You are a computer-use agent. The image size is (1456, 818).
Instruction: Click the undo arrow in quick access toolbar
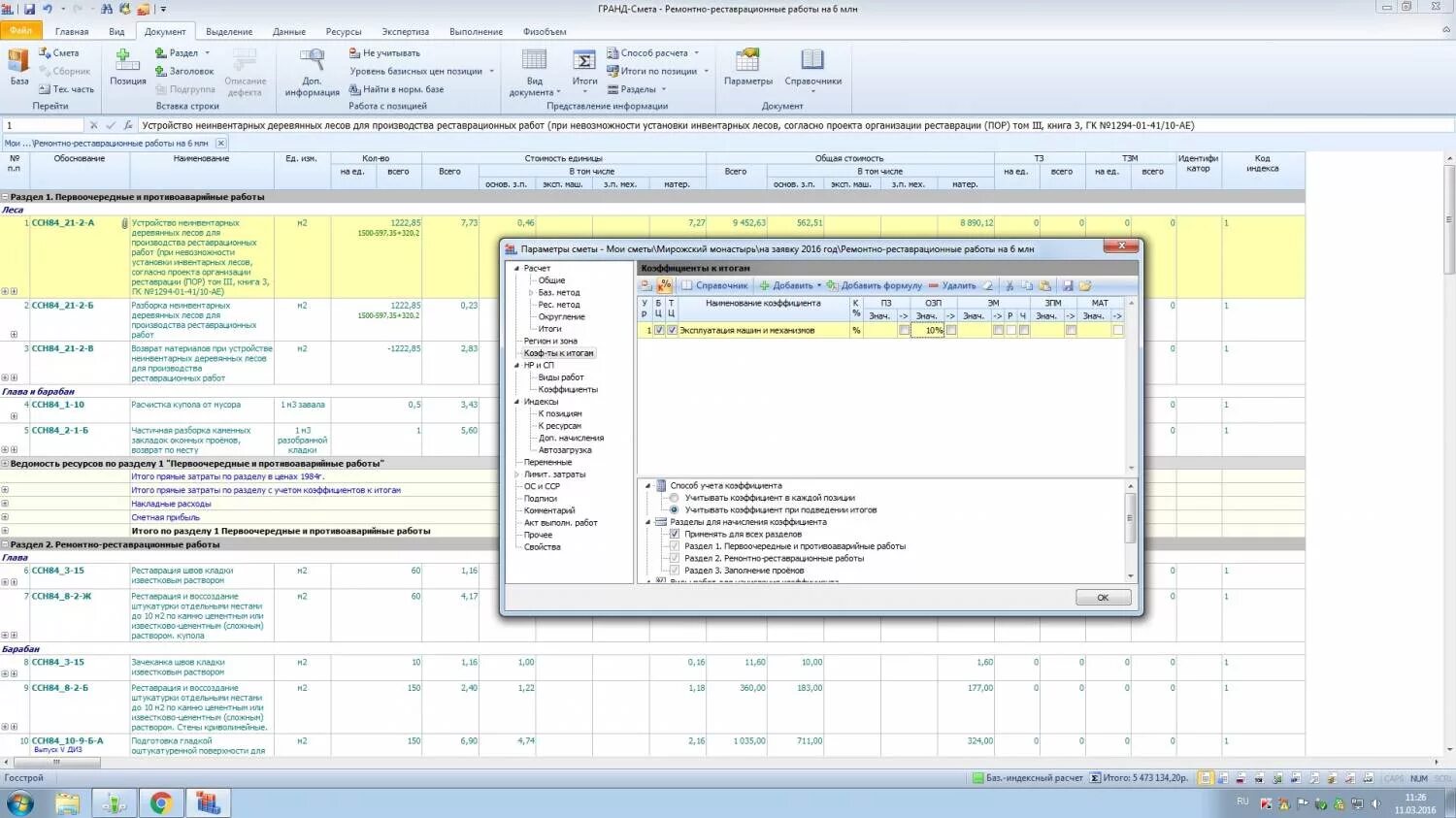click(x=48, y=9)
